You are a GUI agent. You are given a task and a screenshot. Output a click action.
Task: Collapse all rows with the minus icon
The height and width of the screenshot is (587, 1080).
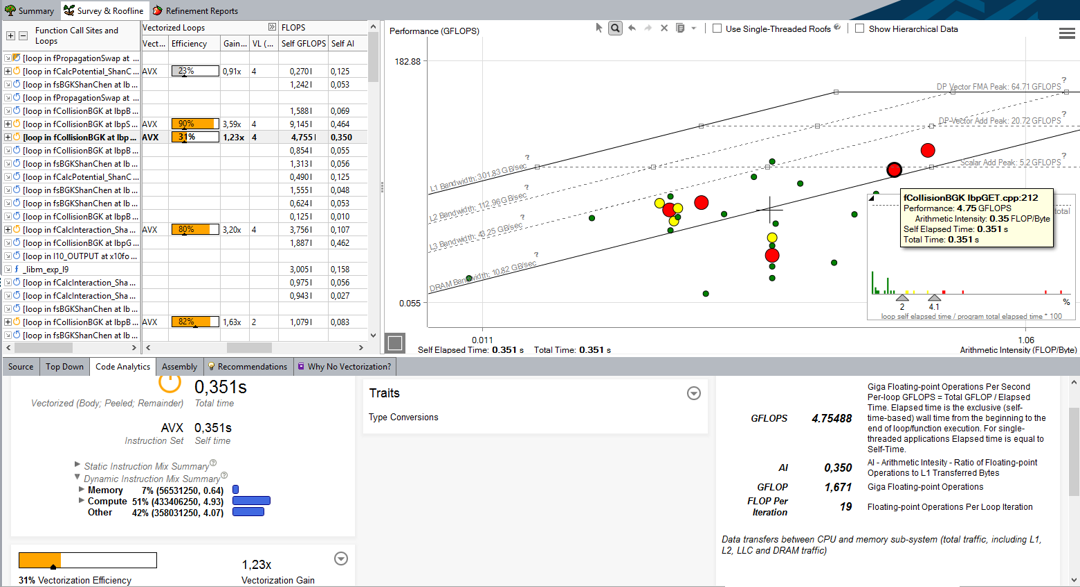pos(23,36)
